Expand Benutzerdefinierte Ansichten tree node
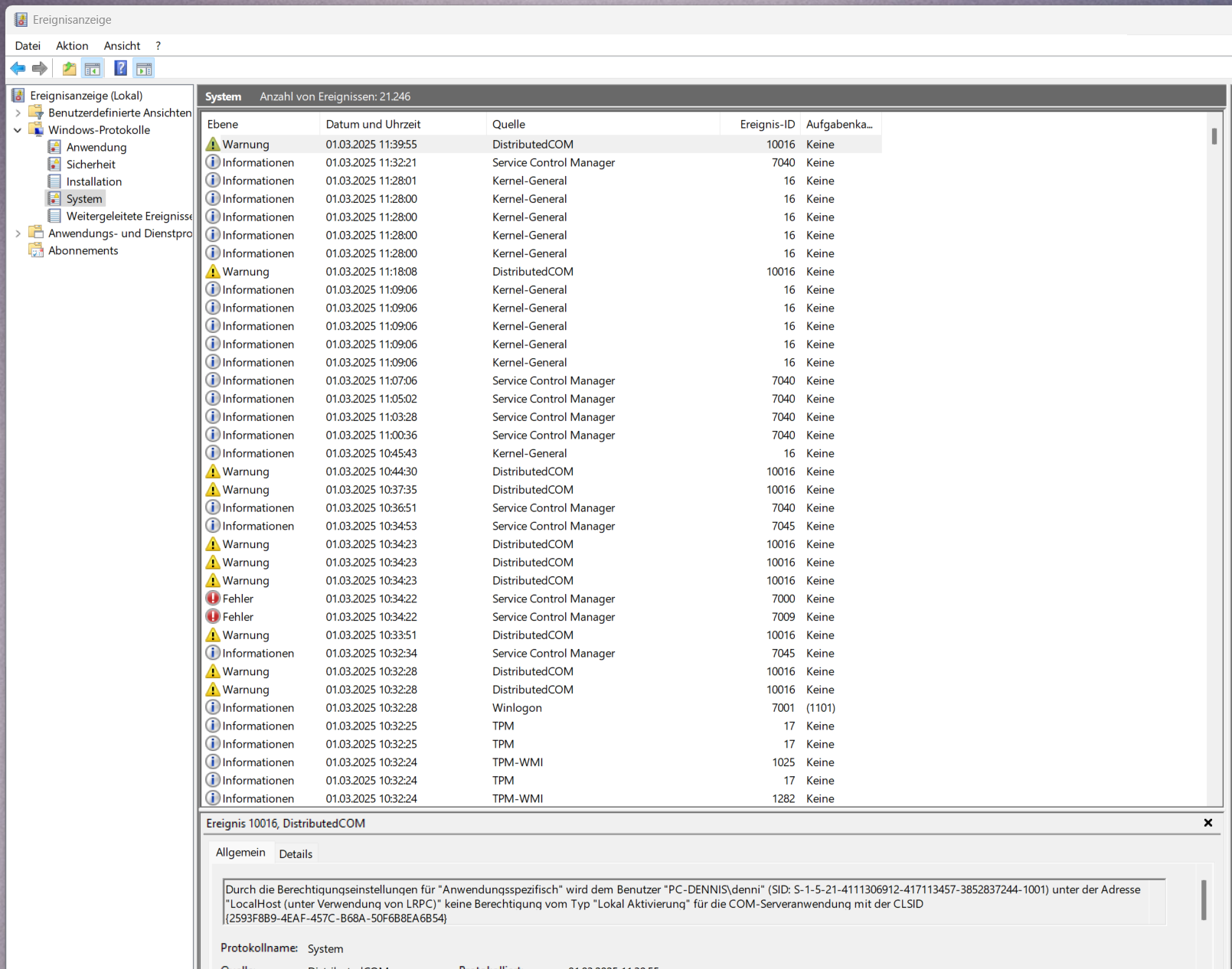This screenshot has height=969, width=1232. [18, 113]
